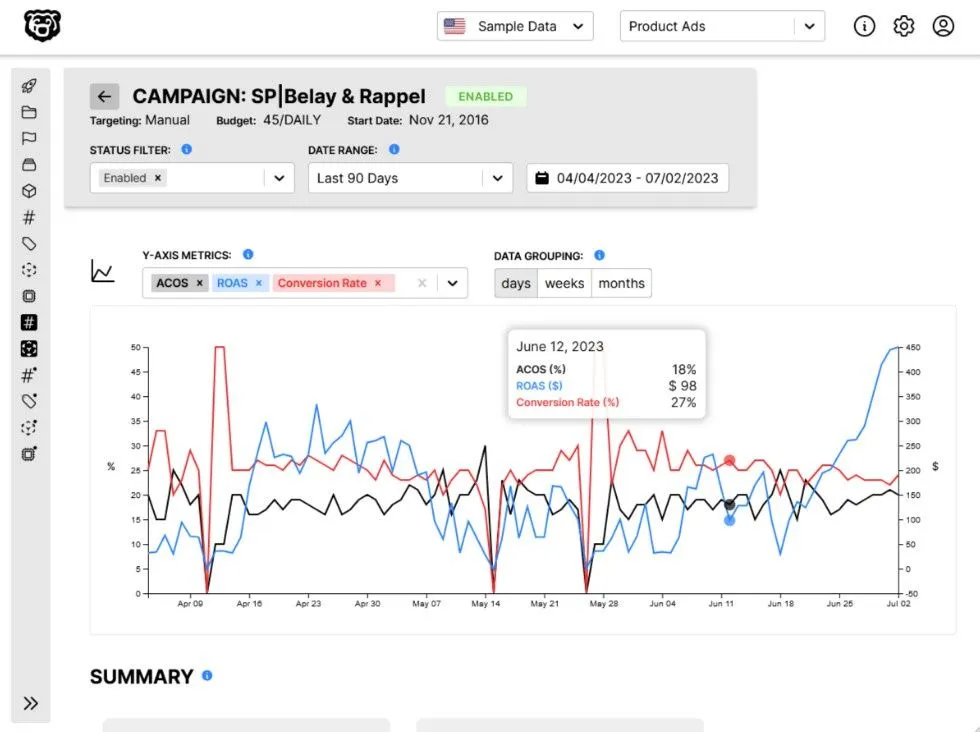
Task: Click the 'June 12, 2023' tooltip heading
Action: [560, 346]
